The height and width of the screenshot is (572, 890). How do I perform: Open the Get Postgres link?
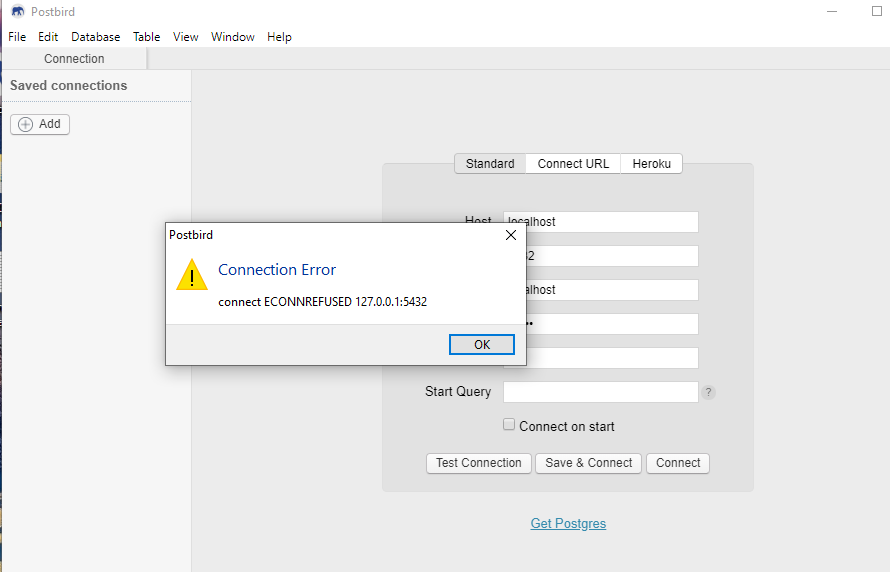(568, 523)
